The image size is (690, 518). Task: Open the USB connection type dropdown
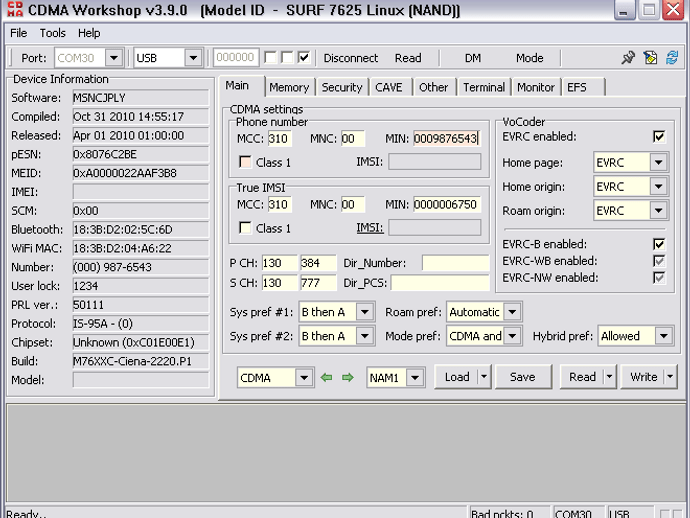click(x=193, y=58)
